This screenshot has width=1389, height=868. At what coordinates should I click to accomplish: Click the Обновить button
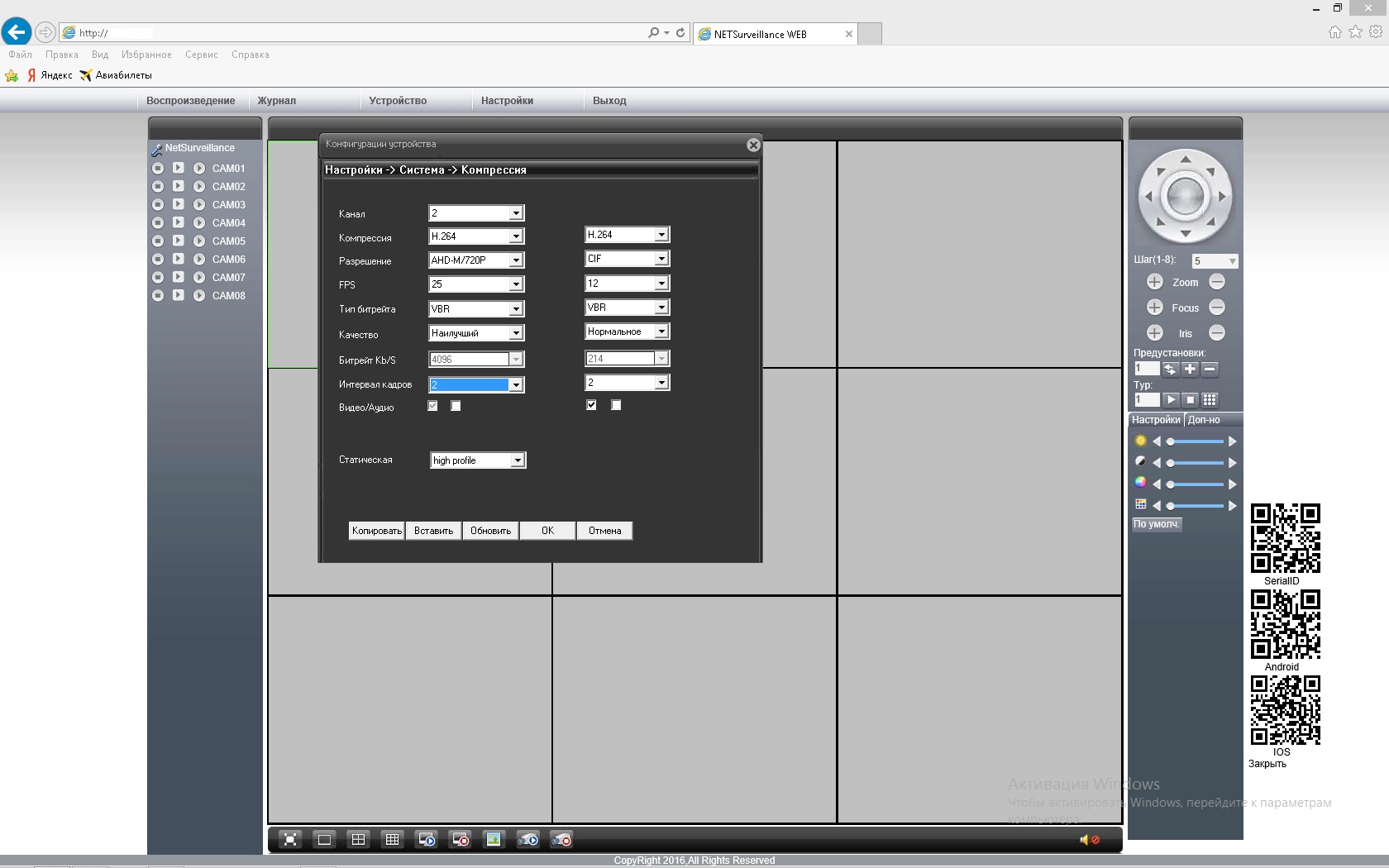coord(490,531)
